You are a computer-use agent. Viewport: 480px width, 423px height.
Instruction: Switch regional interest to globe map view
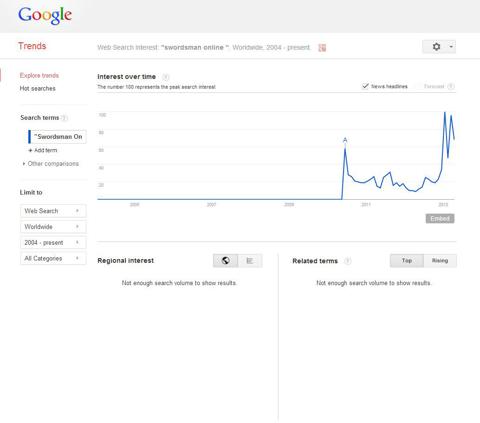(x=226, y=261)
